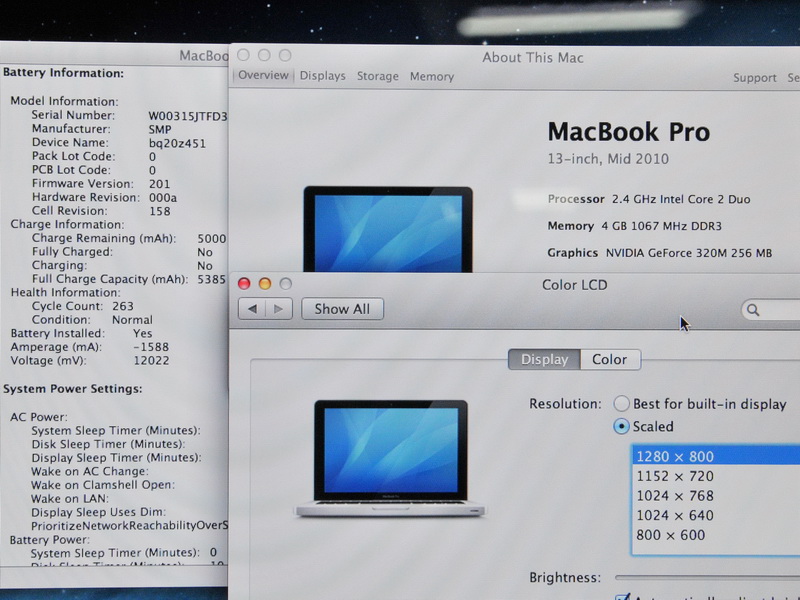Open the Overview tab in About This Mac

(263, 76)
